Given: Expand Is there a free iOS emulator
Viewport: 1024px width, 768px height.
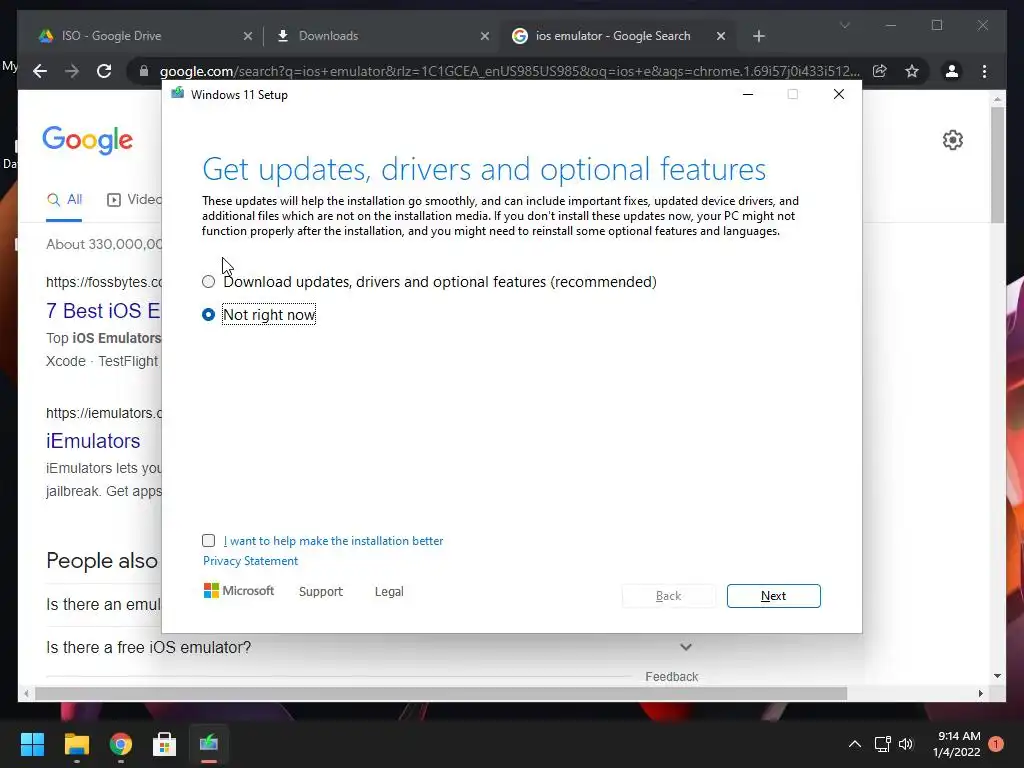Looking at the screenshot, I should [369, 647].
